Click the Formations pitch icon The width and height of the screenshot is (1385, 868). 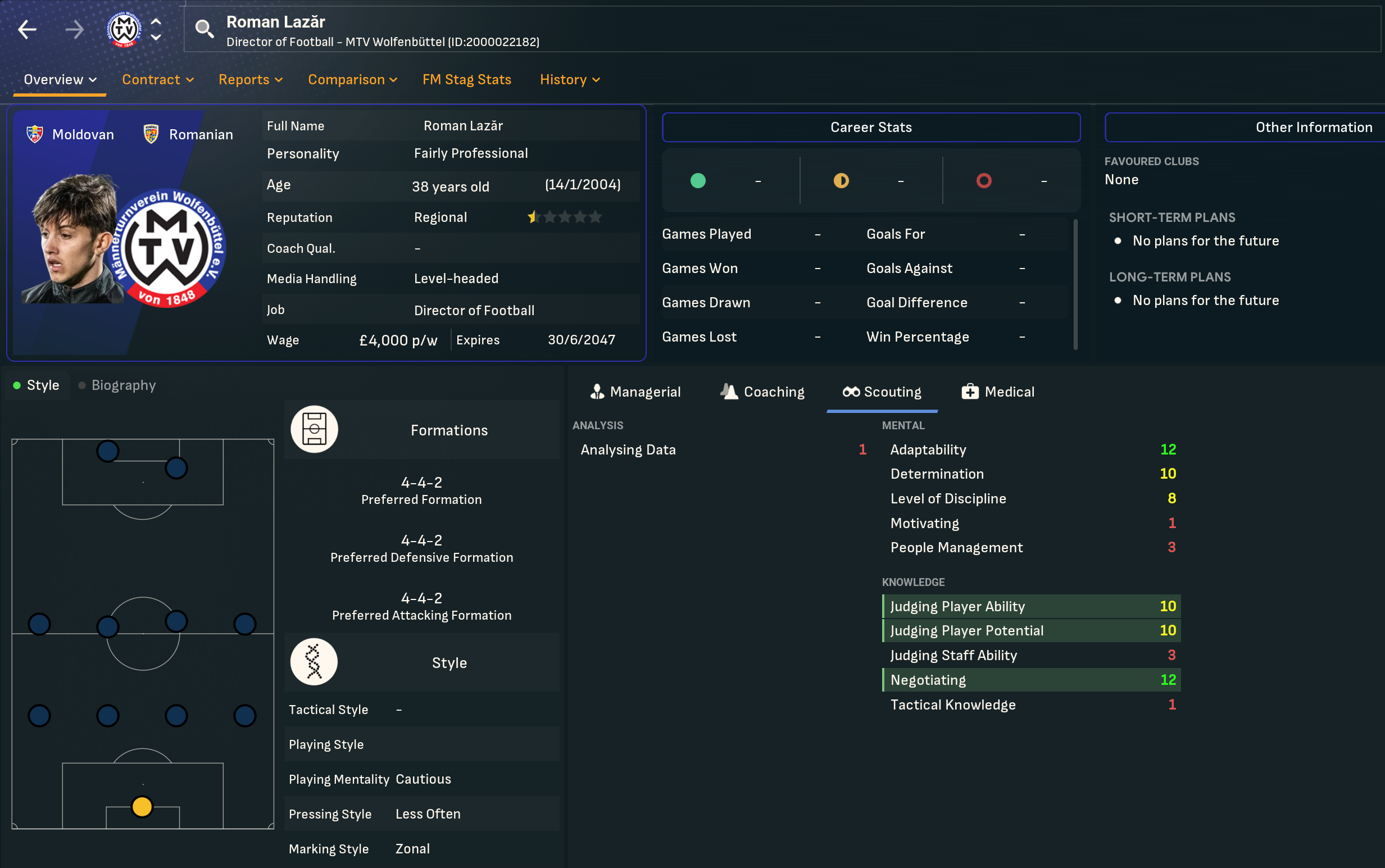tap(314, 429)
